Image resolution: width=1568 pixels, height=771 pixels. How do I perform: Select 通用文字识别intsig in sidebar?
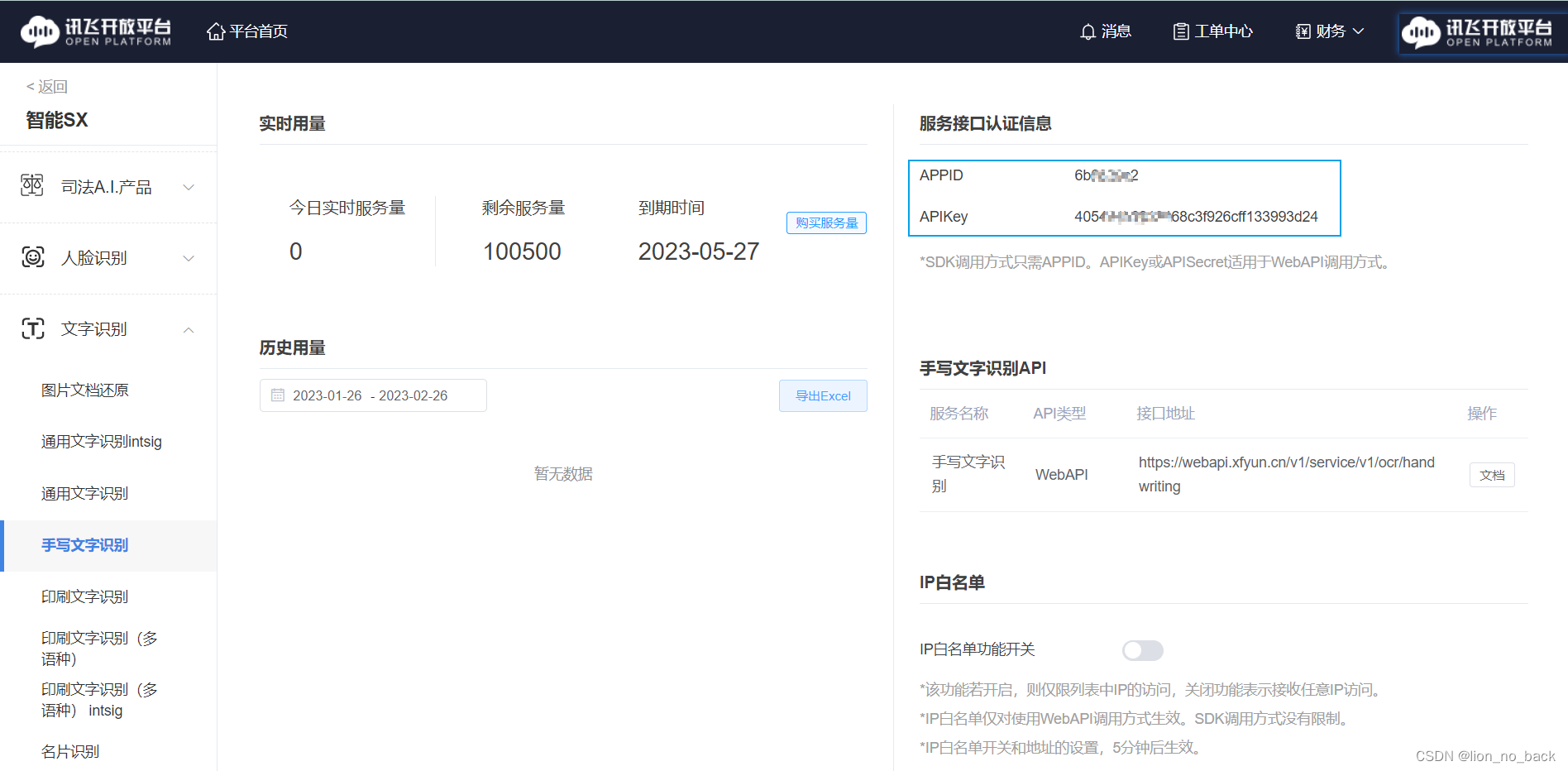(x=102, y=442)
